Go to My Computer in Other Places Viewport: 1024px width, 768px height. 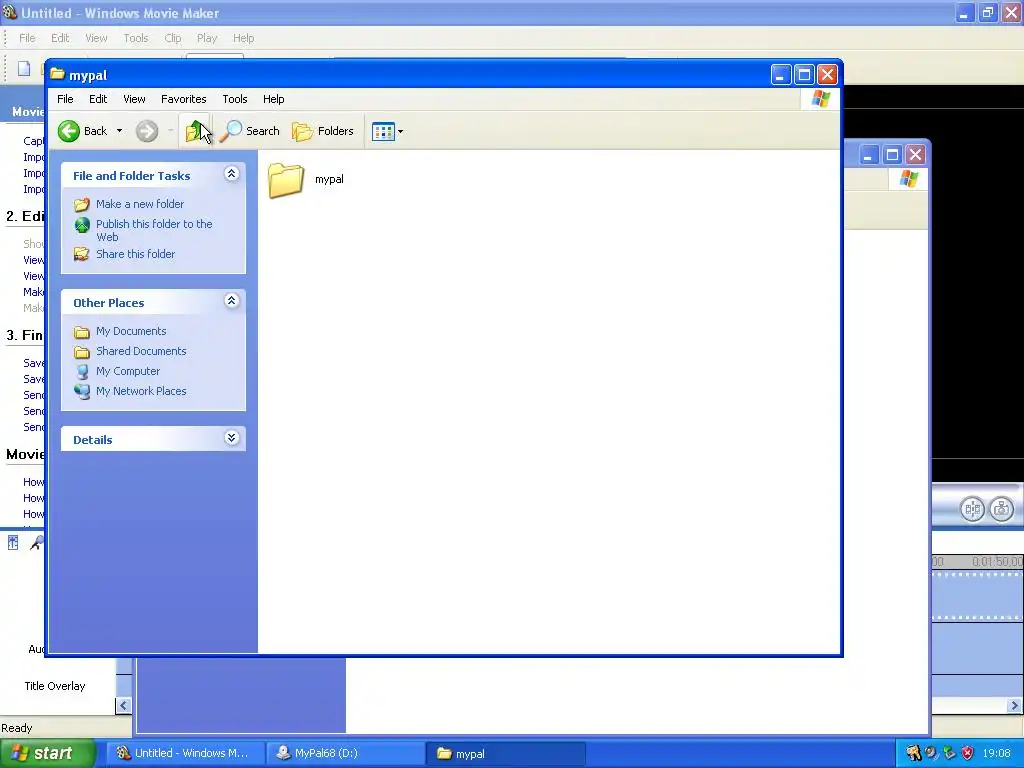click(127, 371)
